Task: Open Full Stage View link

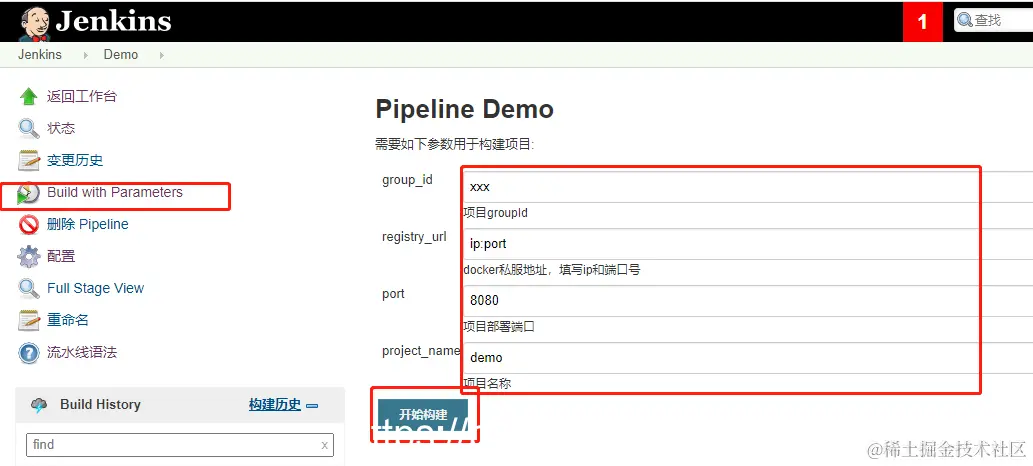Action: tap(96, 288)
